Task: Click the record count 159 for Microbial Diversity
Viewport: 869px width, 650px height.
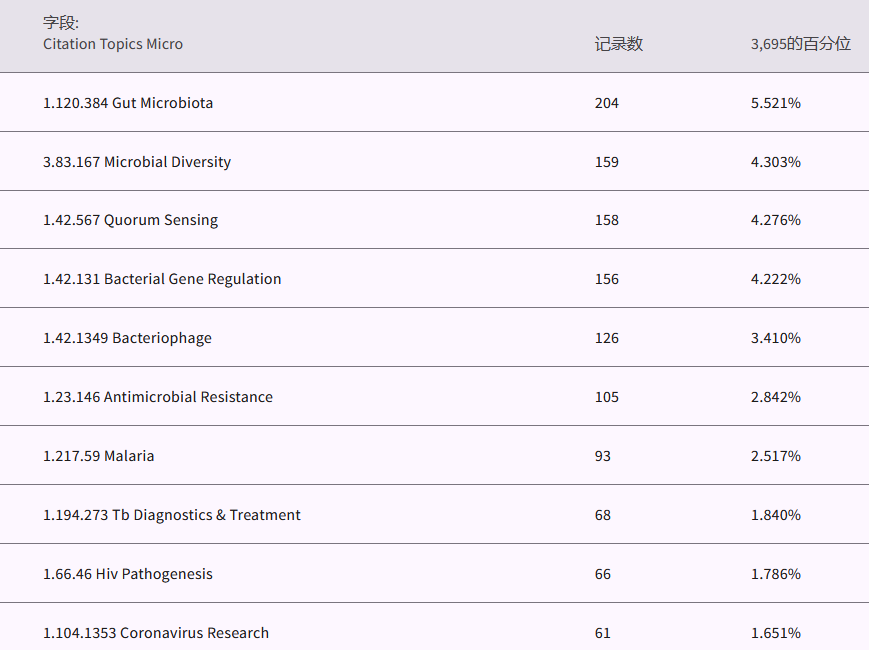Action: tap(607, 162)
